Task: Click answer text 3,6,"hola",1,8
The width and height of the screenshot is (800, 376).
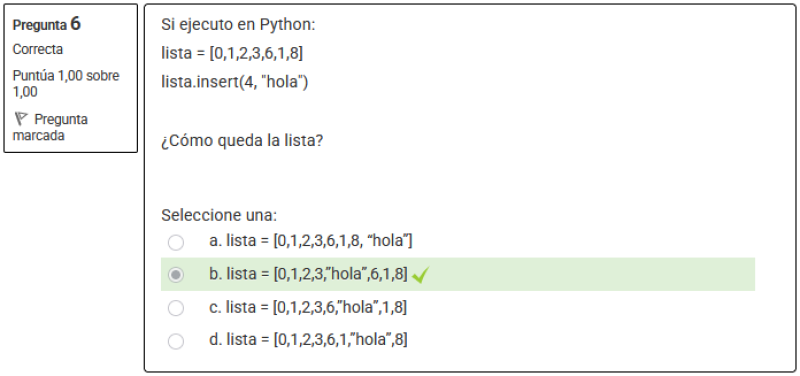Action: [308, 307]
